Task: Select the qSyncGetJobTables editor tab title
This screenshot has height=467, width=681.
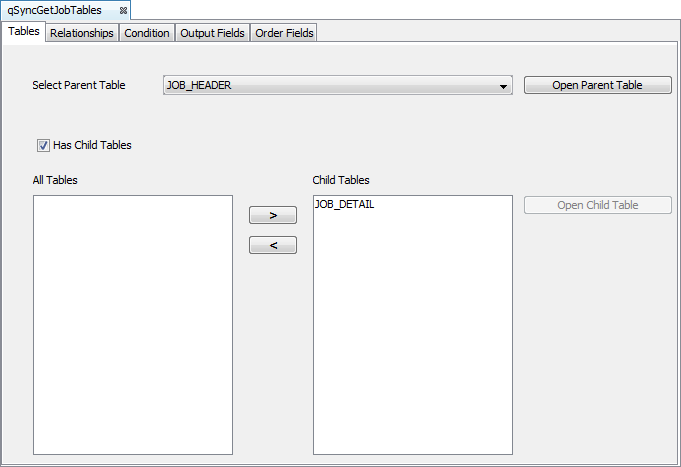Action: tap(54, 10)
